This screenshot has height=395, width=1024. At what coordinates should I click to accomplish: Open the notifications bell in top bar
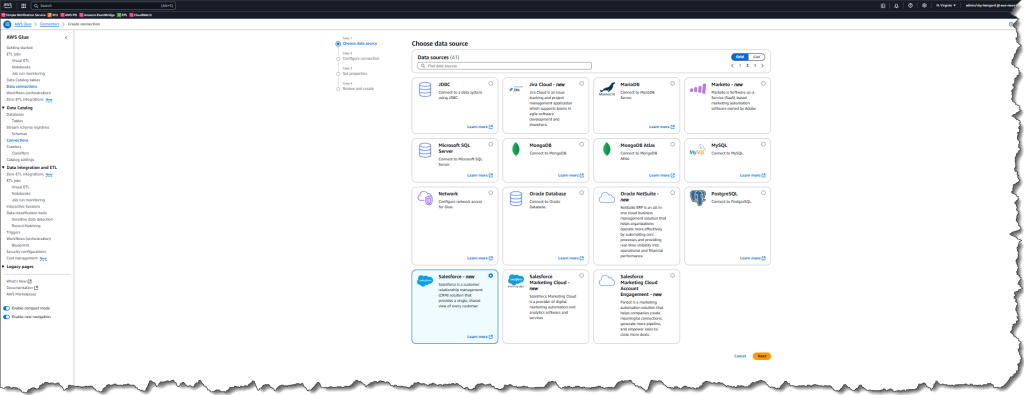pyautogui.click(x=896, y=5)
